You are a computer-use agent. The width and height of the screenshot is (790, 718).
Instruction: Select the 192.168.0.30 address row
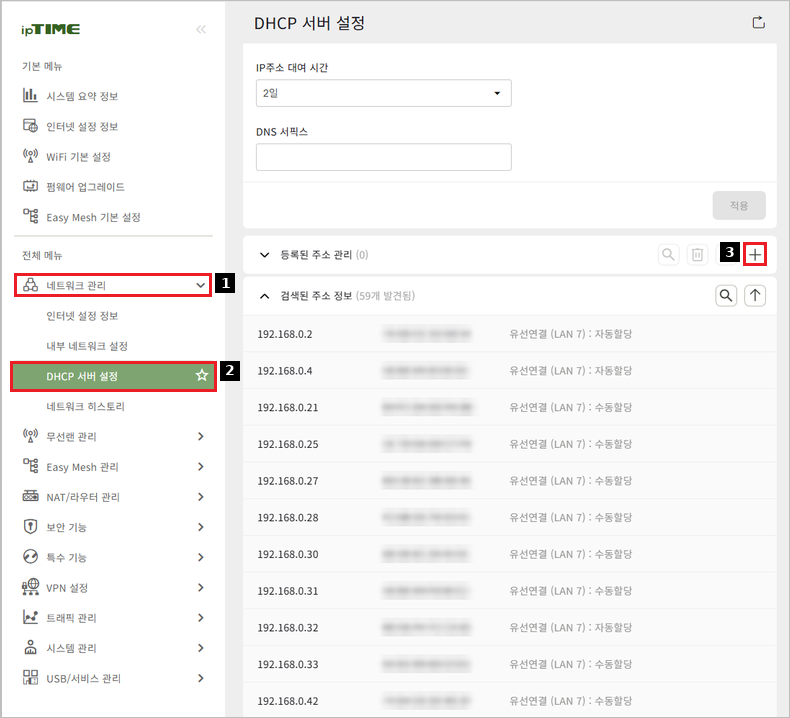509,554
